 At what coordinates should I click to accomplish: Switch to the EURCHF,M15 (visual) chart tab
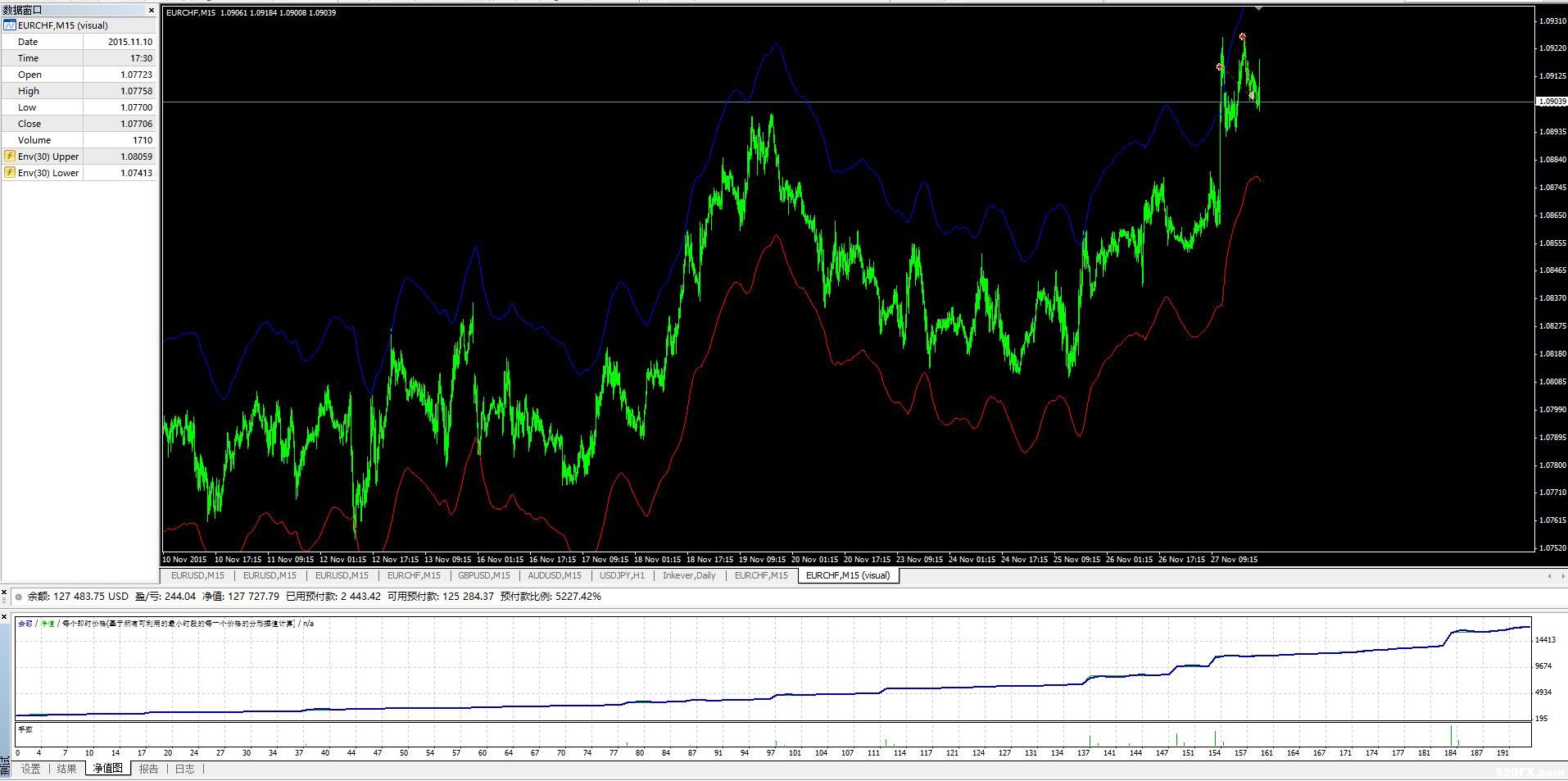(x=848, y=575)
